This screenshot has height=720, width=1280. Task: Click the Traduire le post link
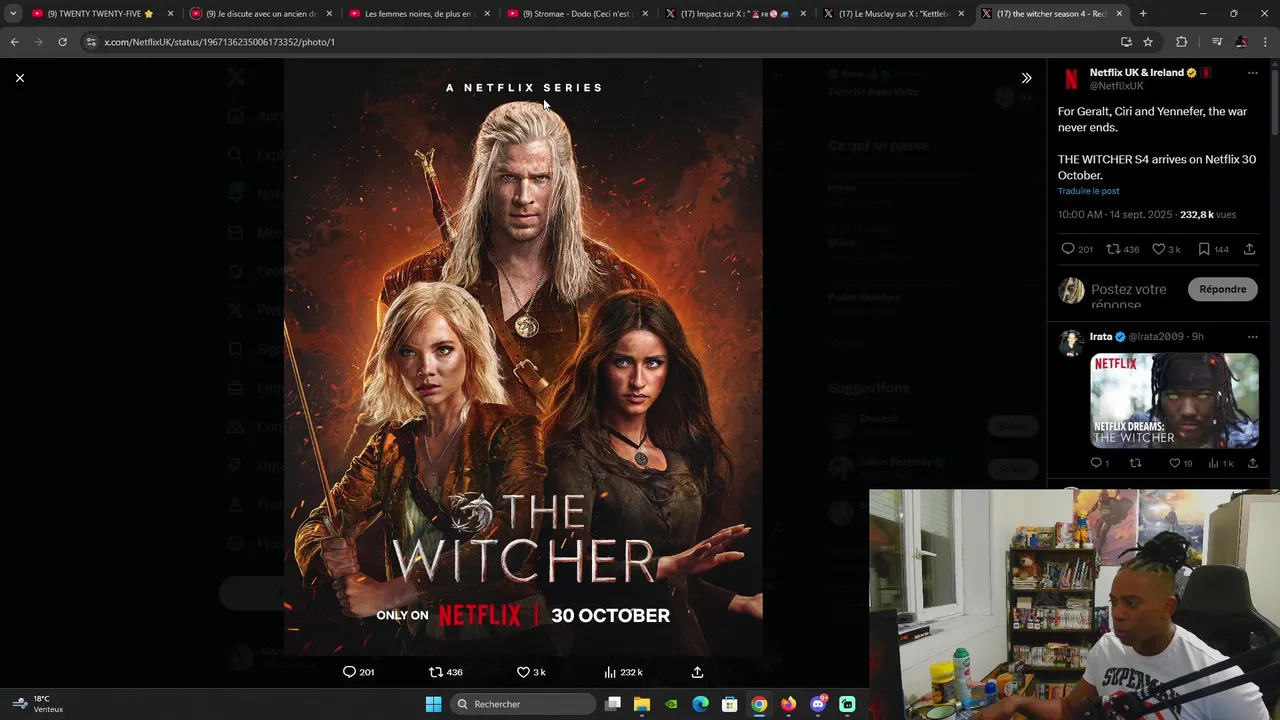(x=1088, y=191)
